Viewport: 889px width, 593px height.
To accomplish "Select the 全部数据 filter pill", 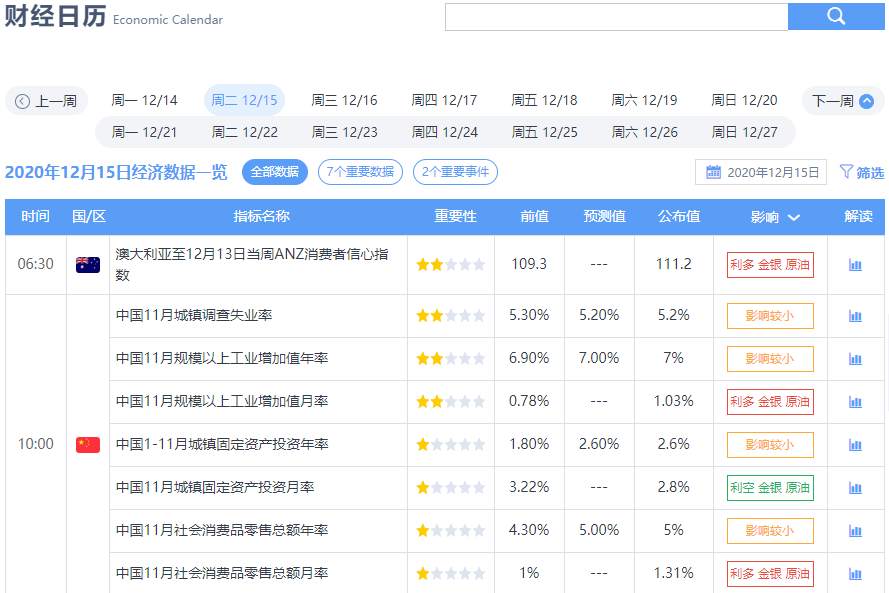I will 274,172.
